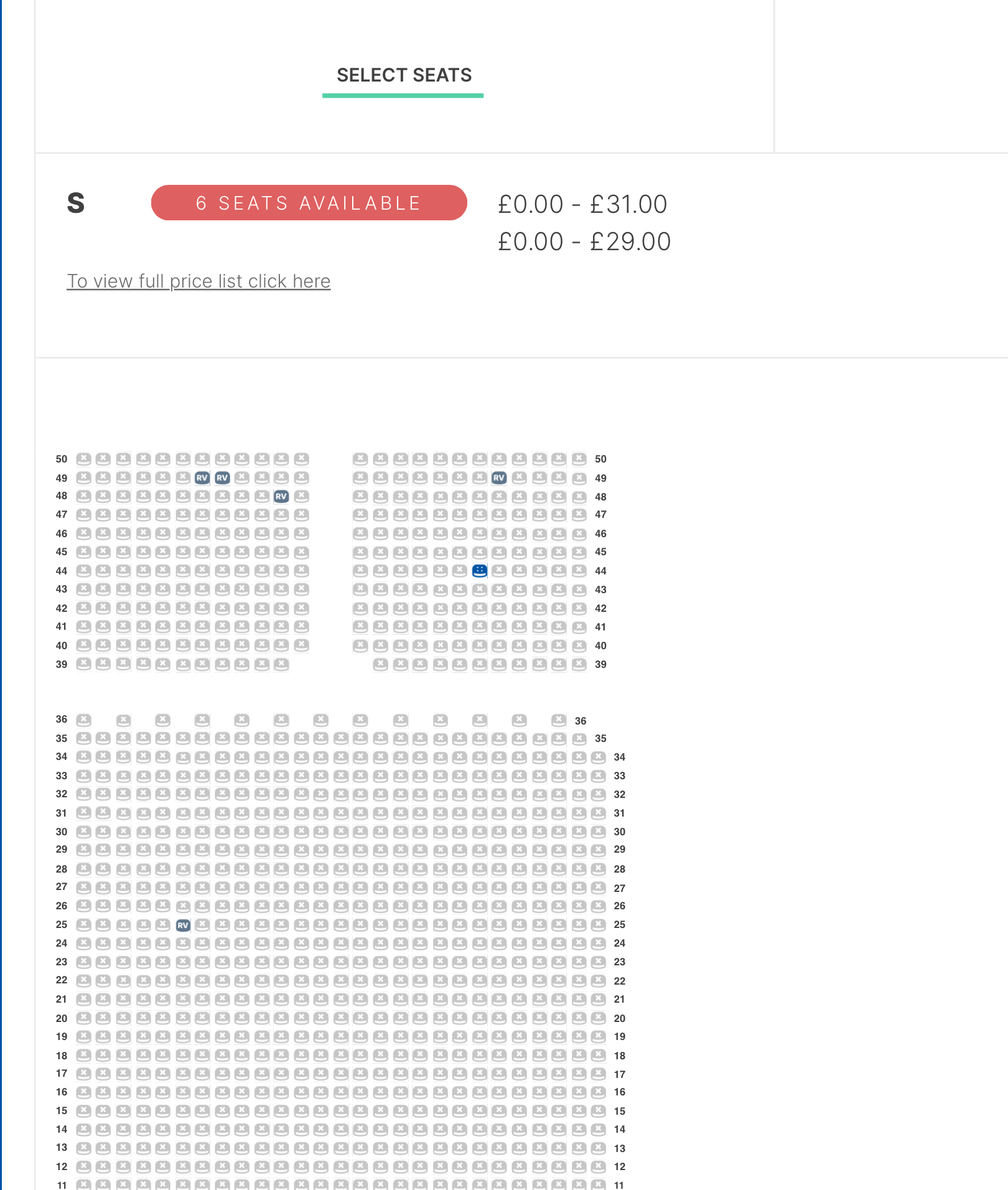This screenshot has width=1008, height=1190.
Task: Click the last seat in row 34
Action: (599, 757)
